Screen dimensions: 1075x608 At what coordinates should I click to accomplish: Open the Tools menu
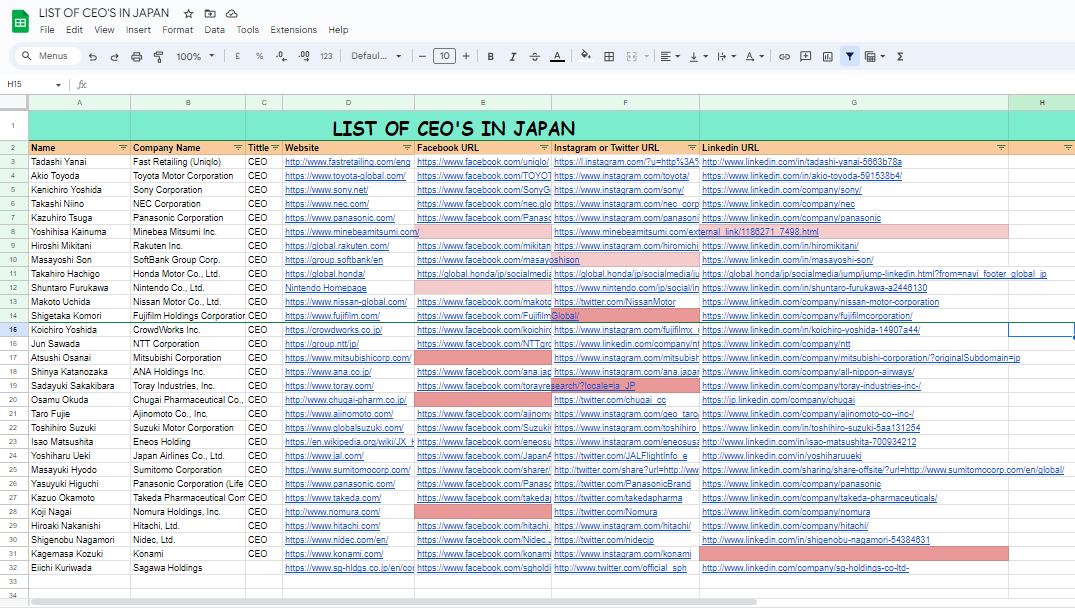pyautogui.click(x=247, y=29)
